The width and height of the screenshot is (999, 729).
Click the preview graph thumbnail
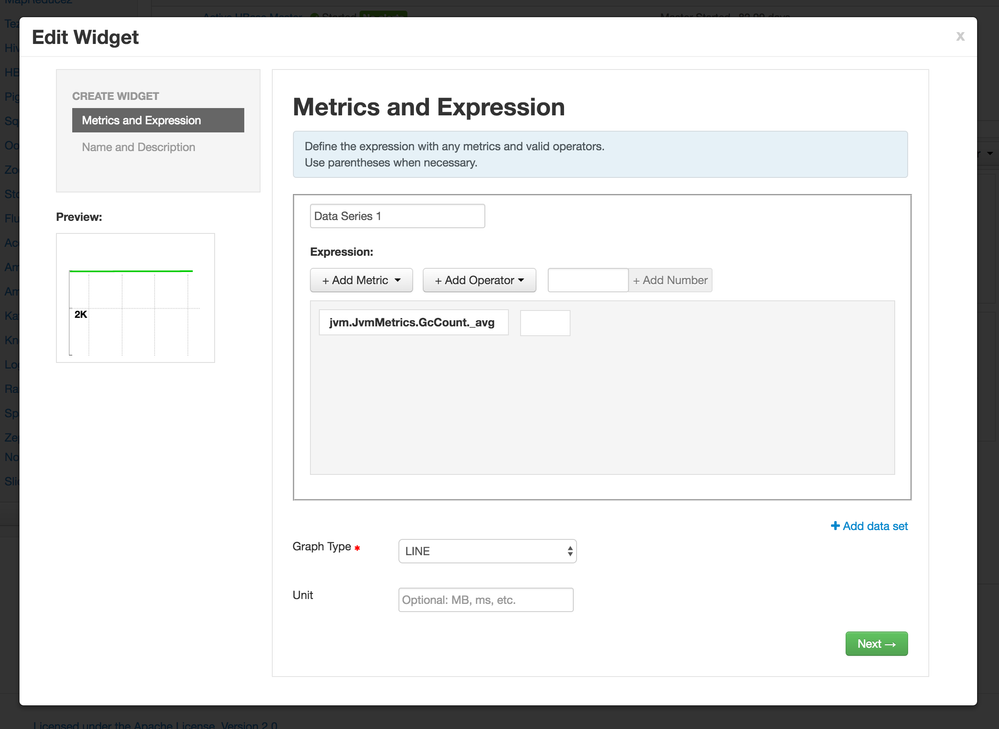(x=135, y=298)
